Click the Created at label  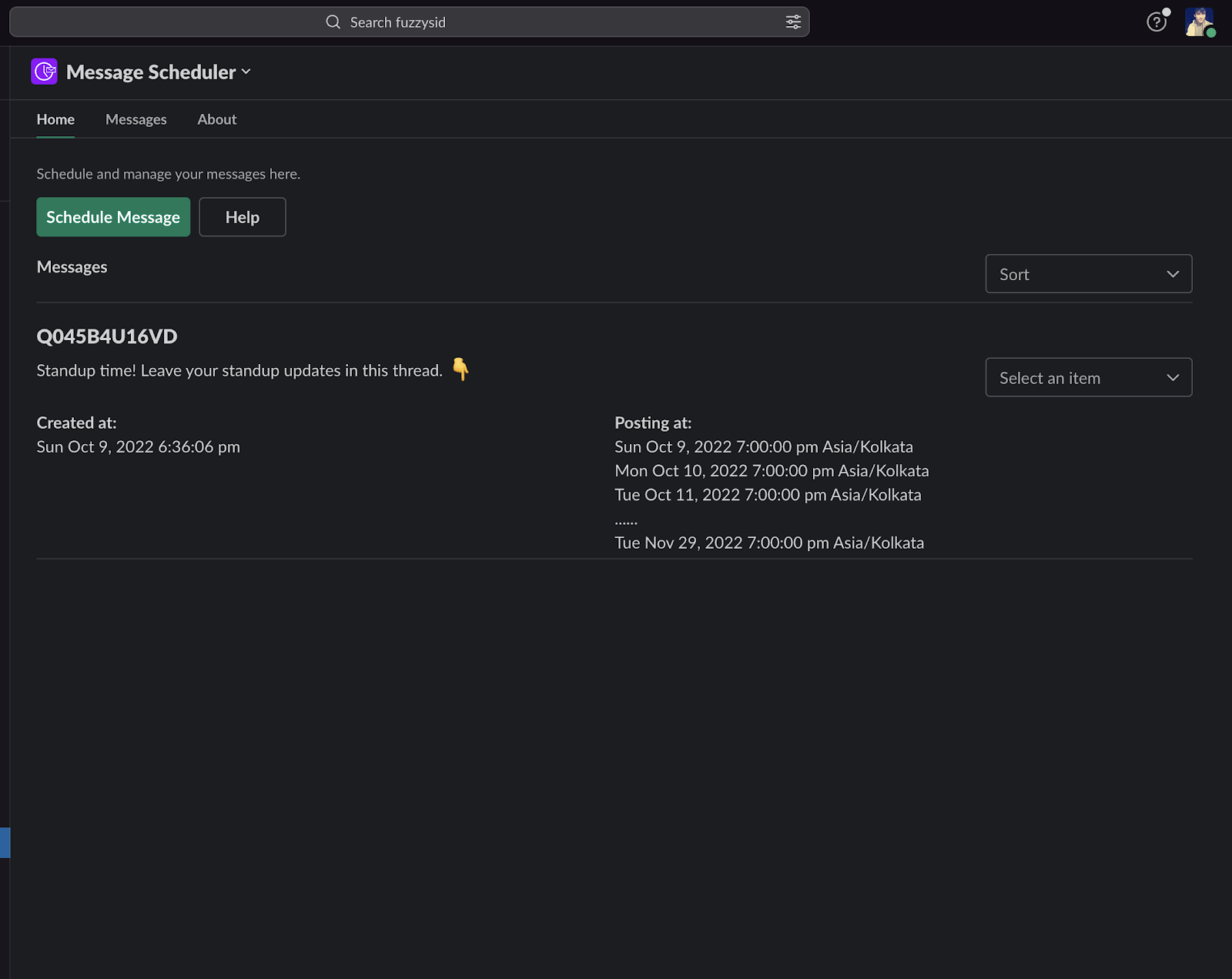tap(76, 423)
